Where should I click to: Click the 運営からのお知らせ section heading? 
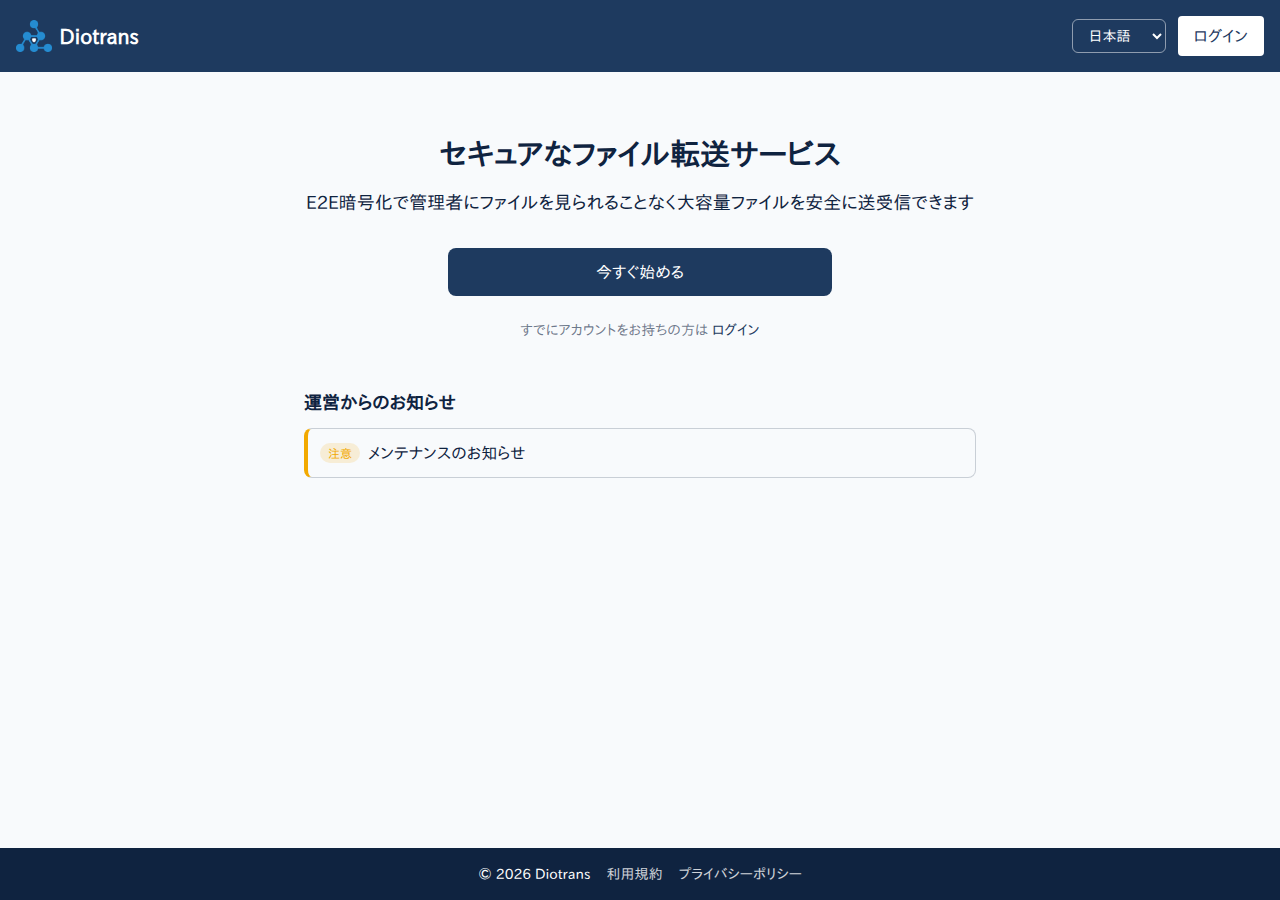(x=380, y=402)
